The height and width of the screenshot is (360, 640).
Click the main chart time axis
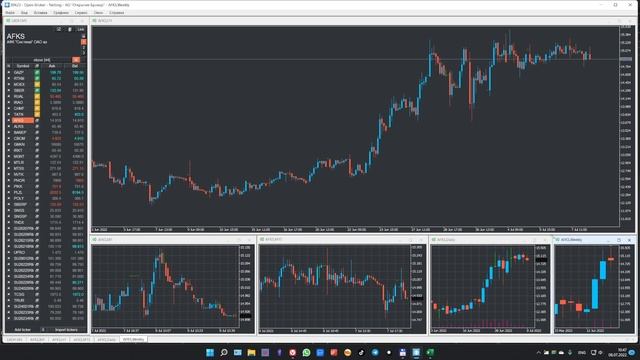coord(356,229)
